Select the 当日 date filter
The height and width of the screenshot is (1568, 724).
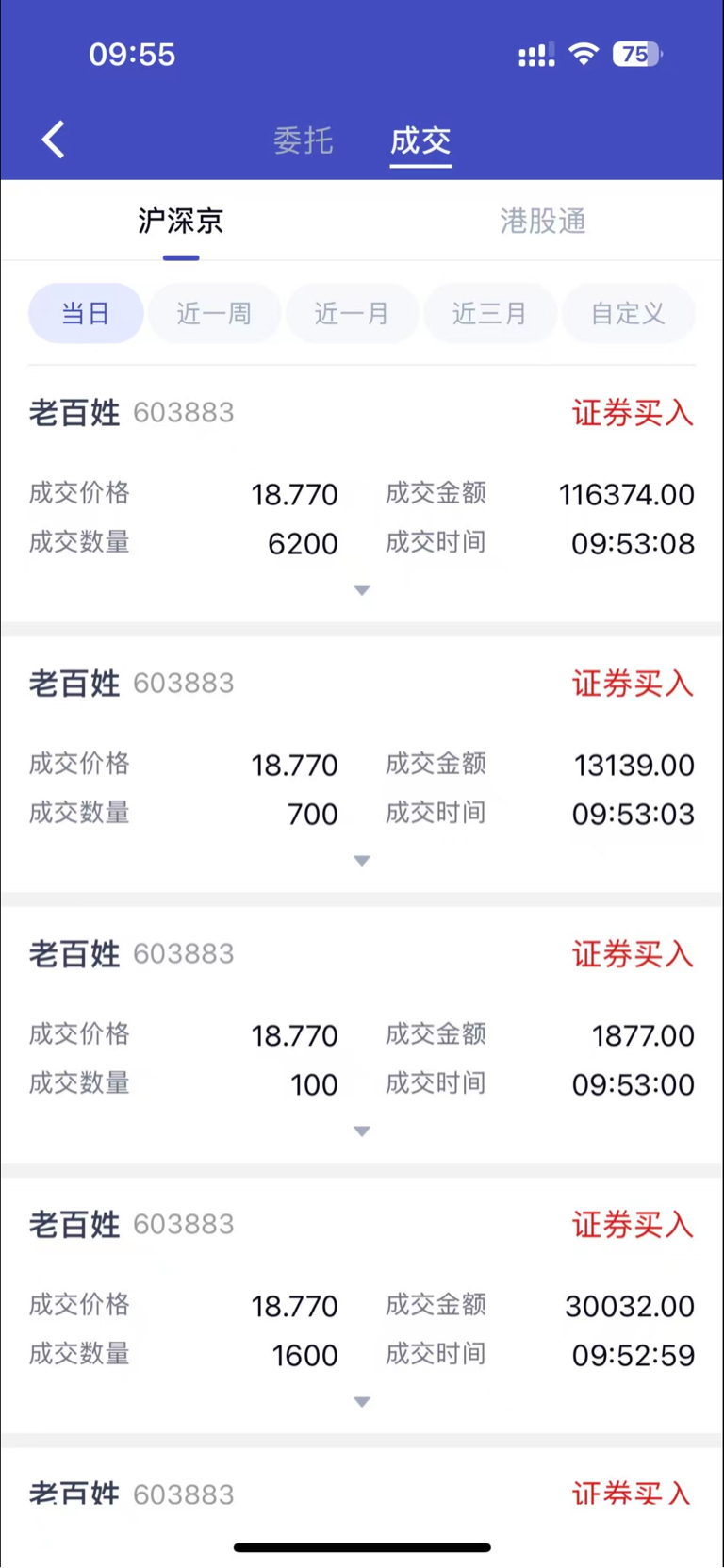click(86, 313)
